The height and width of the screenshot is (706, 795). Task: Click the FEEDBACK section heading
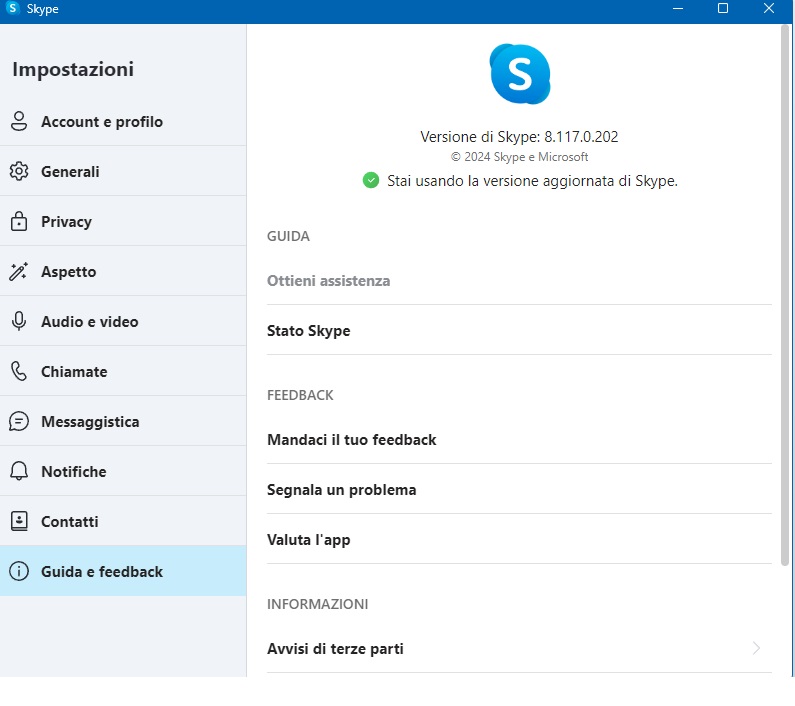coord(300,395)
